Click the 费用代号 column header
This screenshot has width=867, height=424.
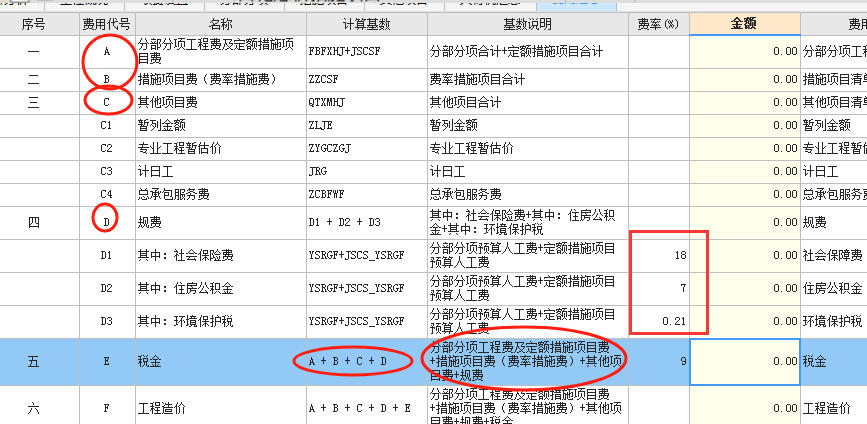(x=107, y=24)
